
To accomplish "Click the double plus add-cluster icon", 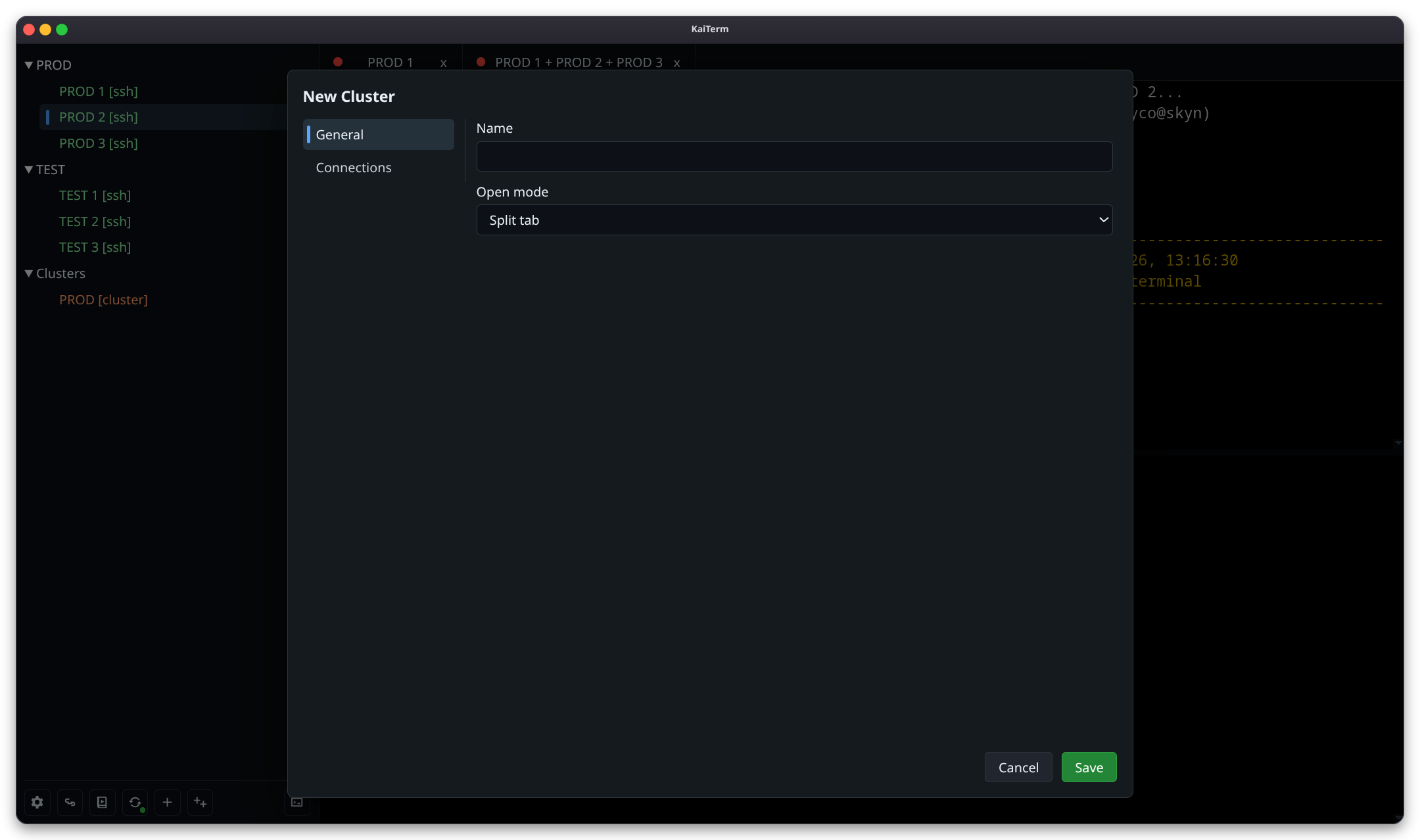I will point(200,802).
